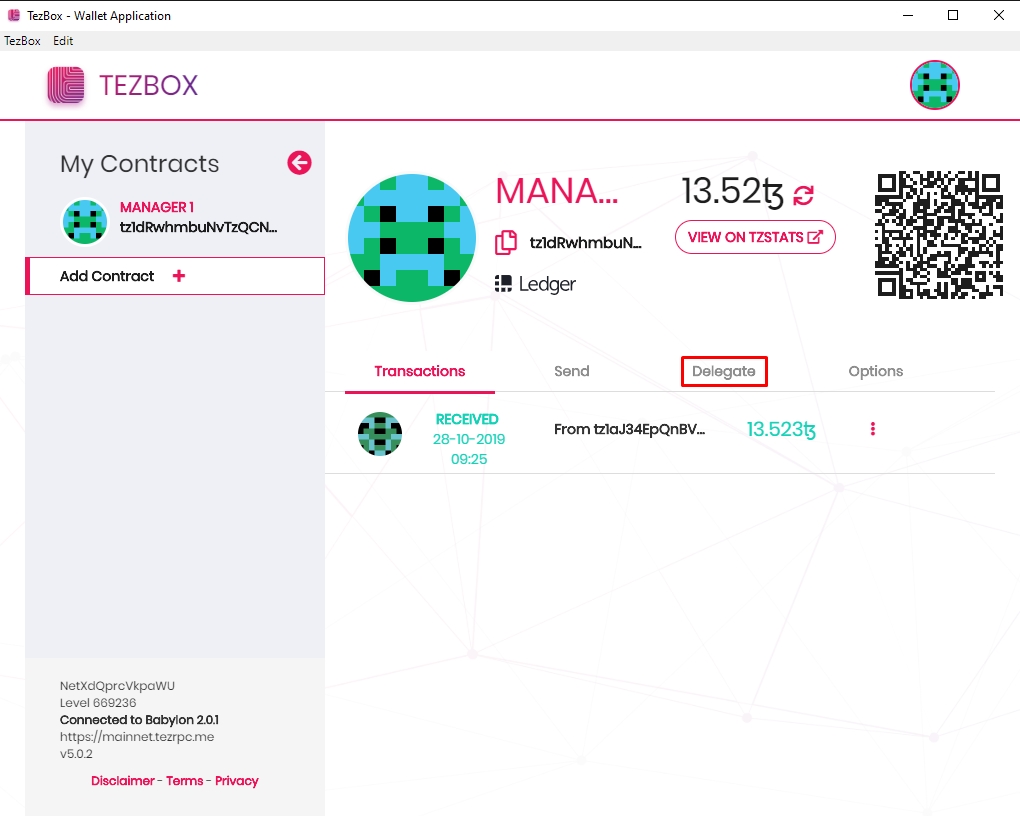Click the RECEIVED transaction status label
Viewport: 1020px width, 816px height.
[467, 419]
